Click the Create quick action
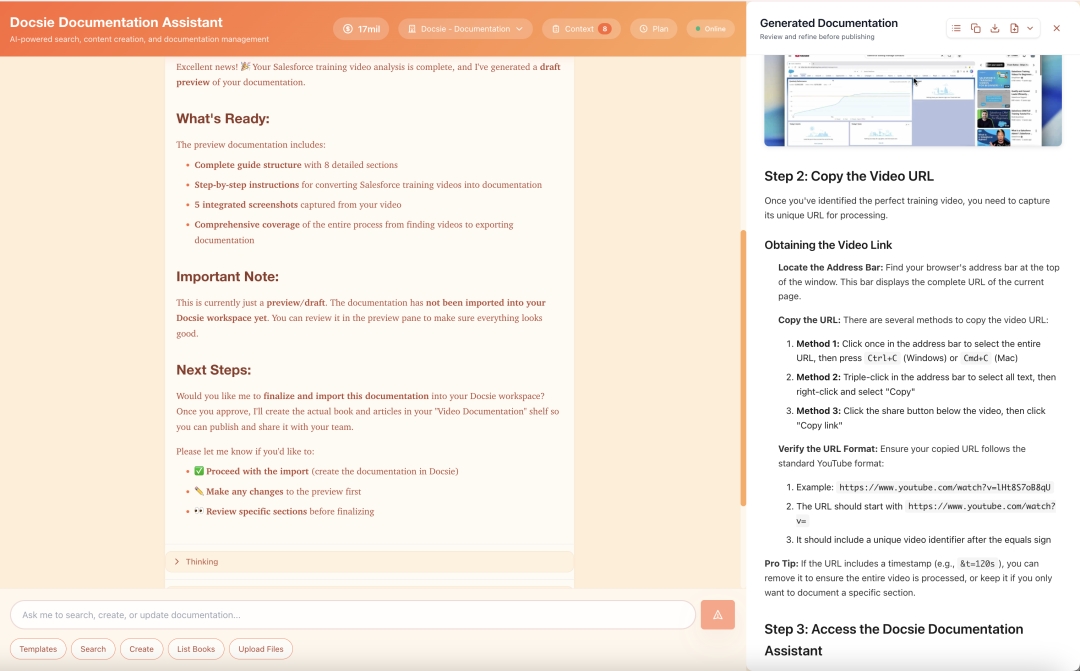 (141, 649)
